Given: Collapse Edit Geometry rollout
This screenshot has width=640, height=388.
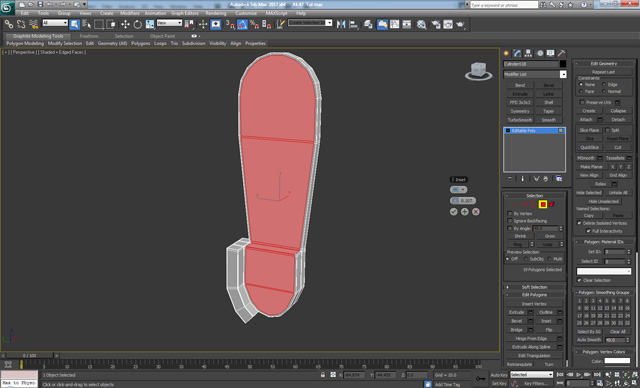Looking at the screenshot, I should 604,64.
